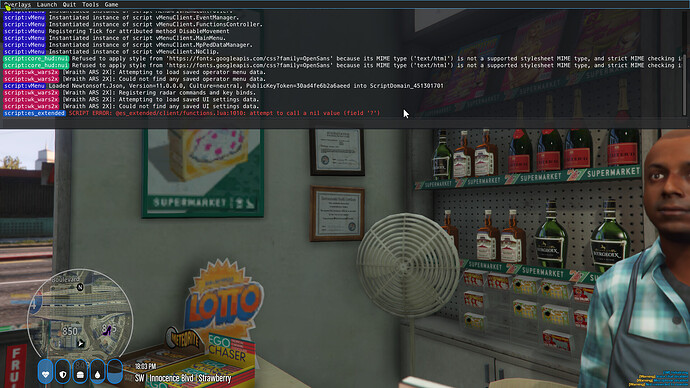Open the Quit menu
The image size is (690, 388).
69,4
